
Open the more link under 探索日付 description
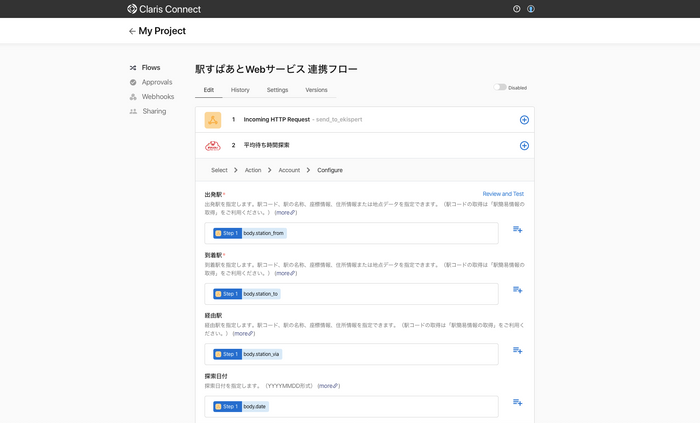(x=329, y=386)
